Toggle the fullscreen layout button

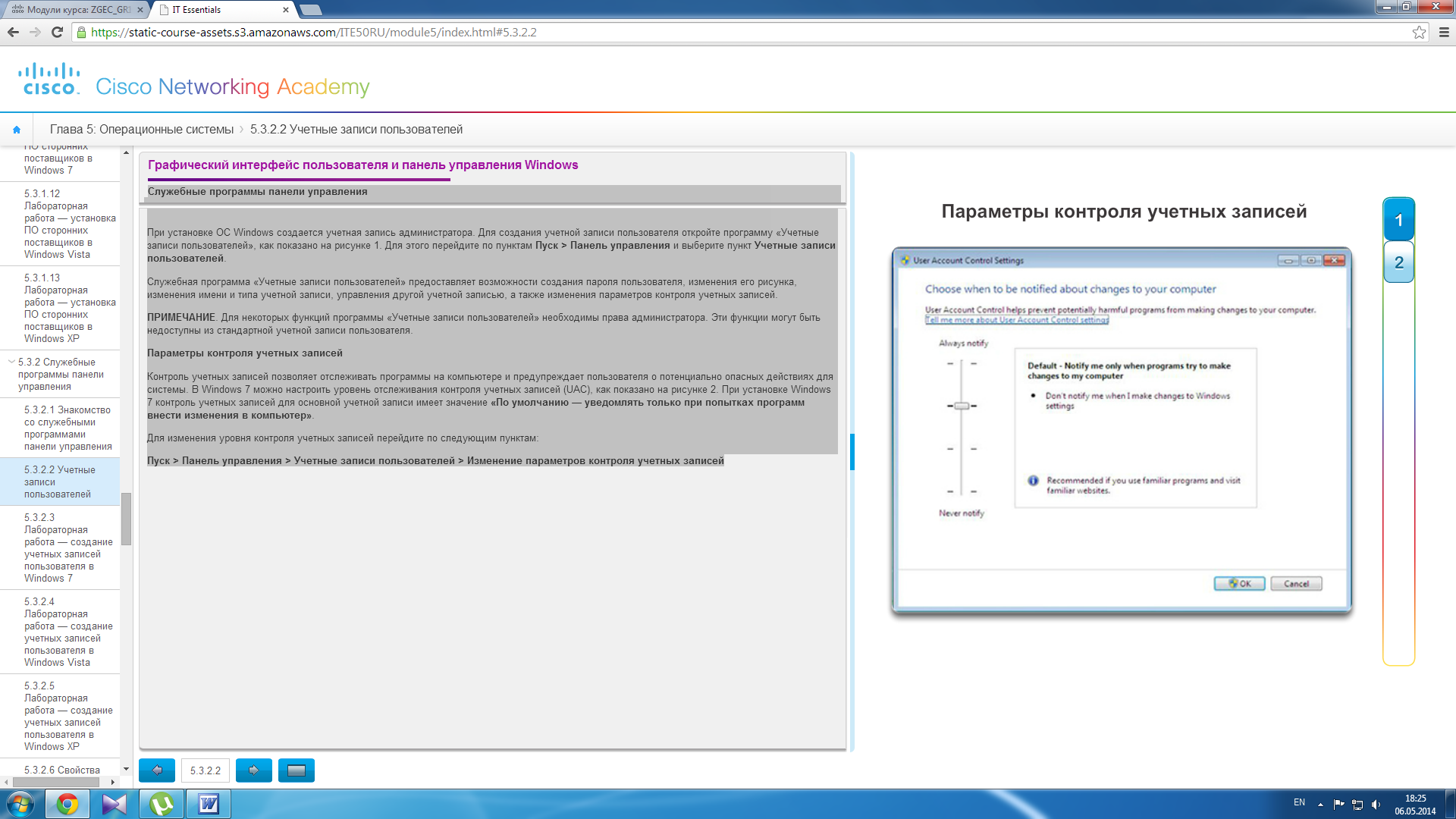[297, 770]
